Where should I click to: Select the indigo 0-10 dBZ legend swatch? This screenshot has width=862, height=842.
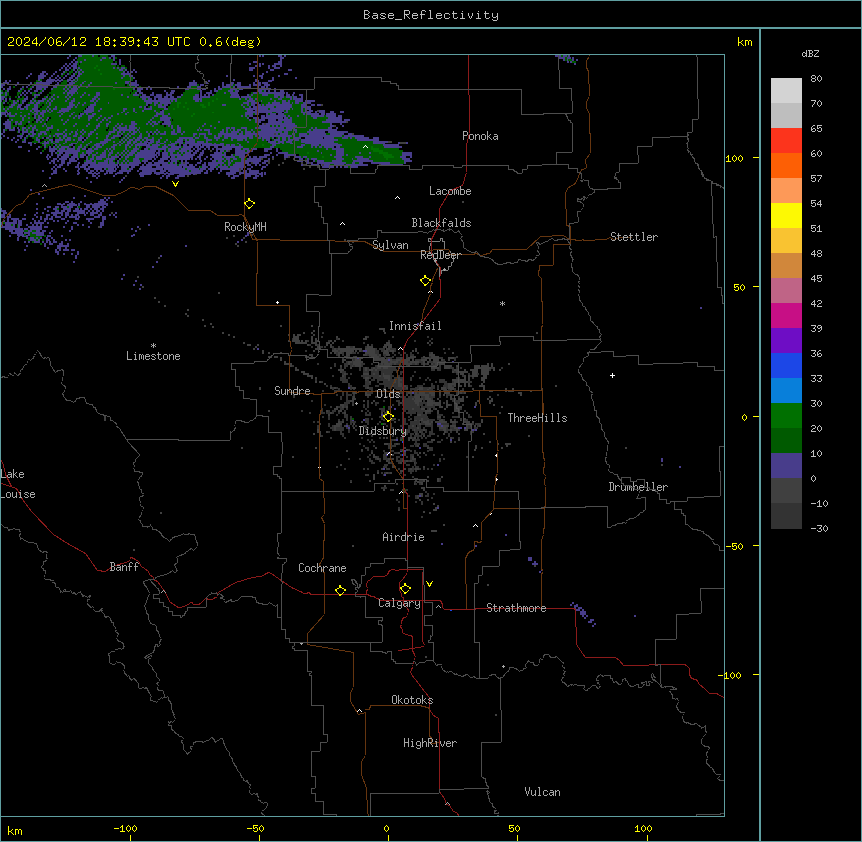tap(786, 466)
